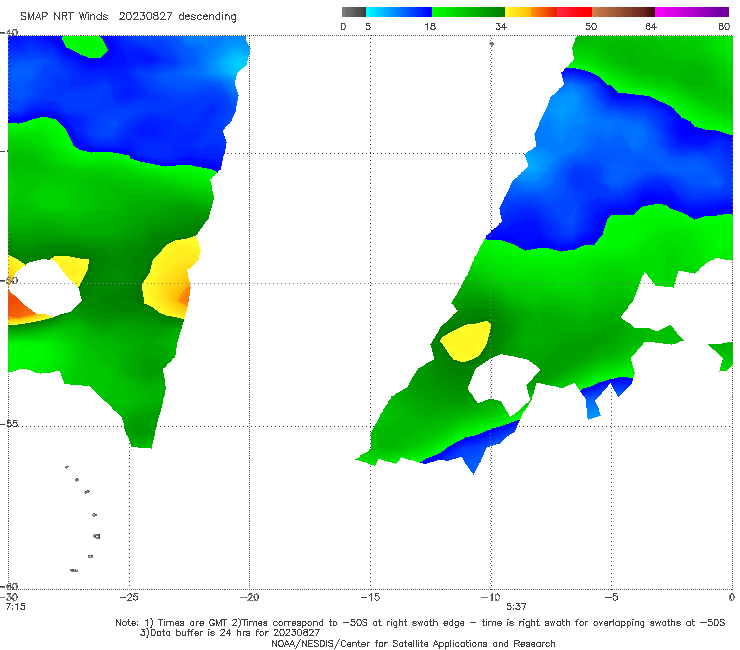
Task: Click the small green patch atop left blue region
Action: pyautogui.click(x=85, y=47)
